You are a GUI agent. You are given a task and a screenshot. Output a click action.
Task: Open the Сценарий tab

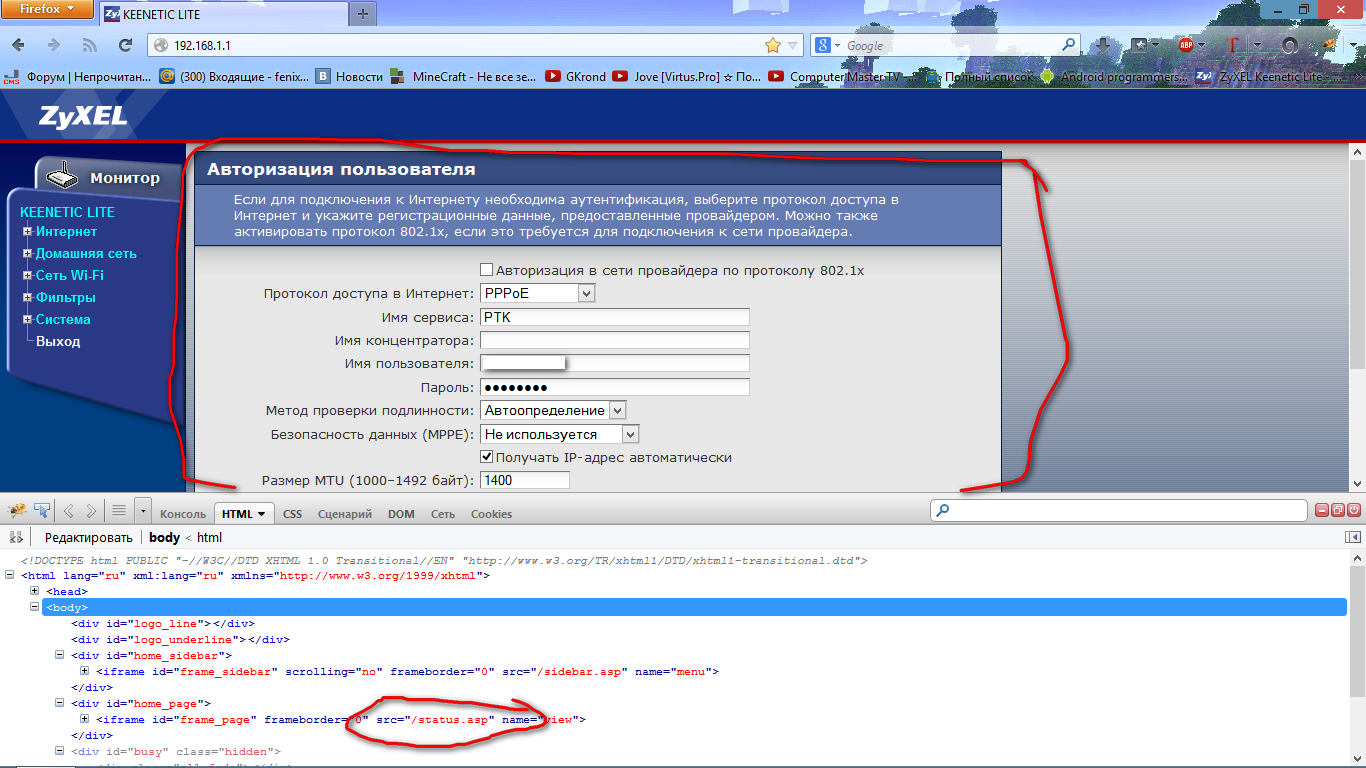coord(345,514)
